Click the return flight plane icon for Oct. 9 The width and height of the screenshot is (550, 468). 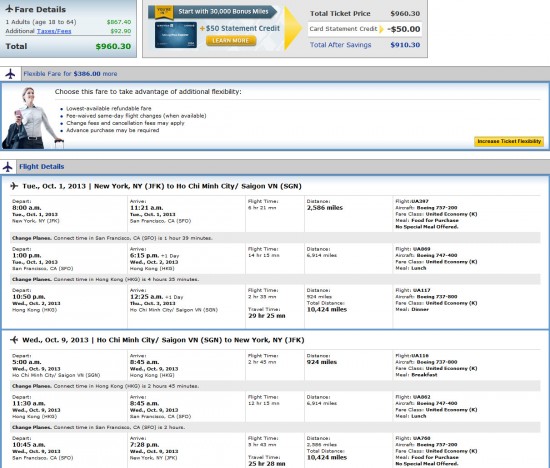pos(14,340)
